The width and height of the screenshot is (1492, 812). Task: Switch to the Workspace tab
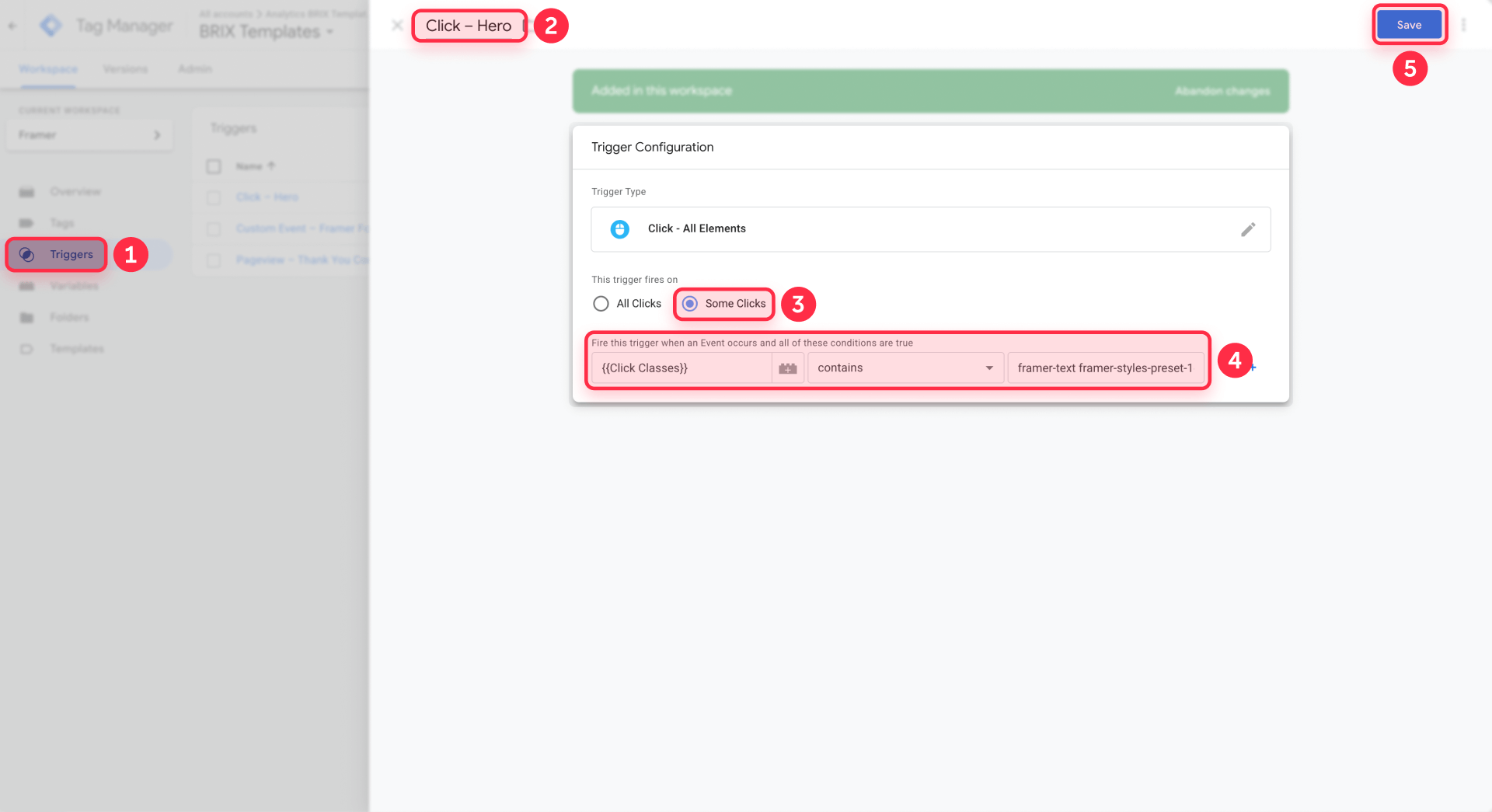pos(48,69)
